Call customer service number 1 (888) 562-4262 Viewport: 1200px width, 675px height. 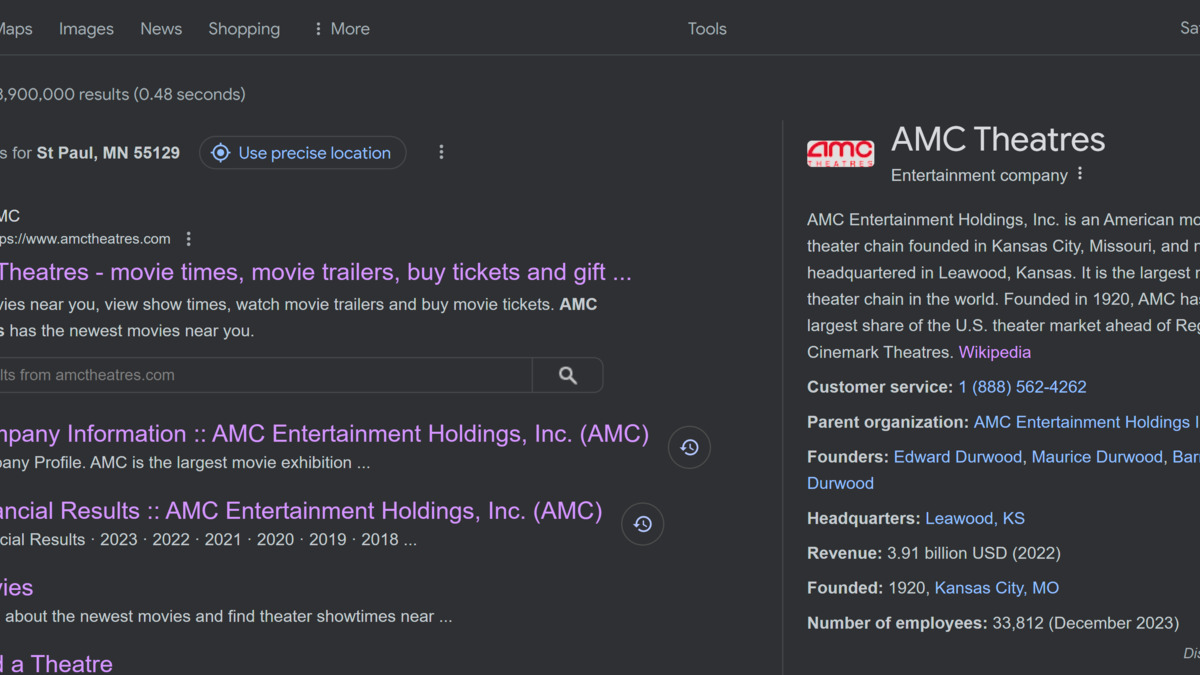pos(1022,387)
